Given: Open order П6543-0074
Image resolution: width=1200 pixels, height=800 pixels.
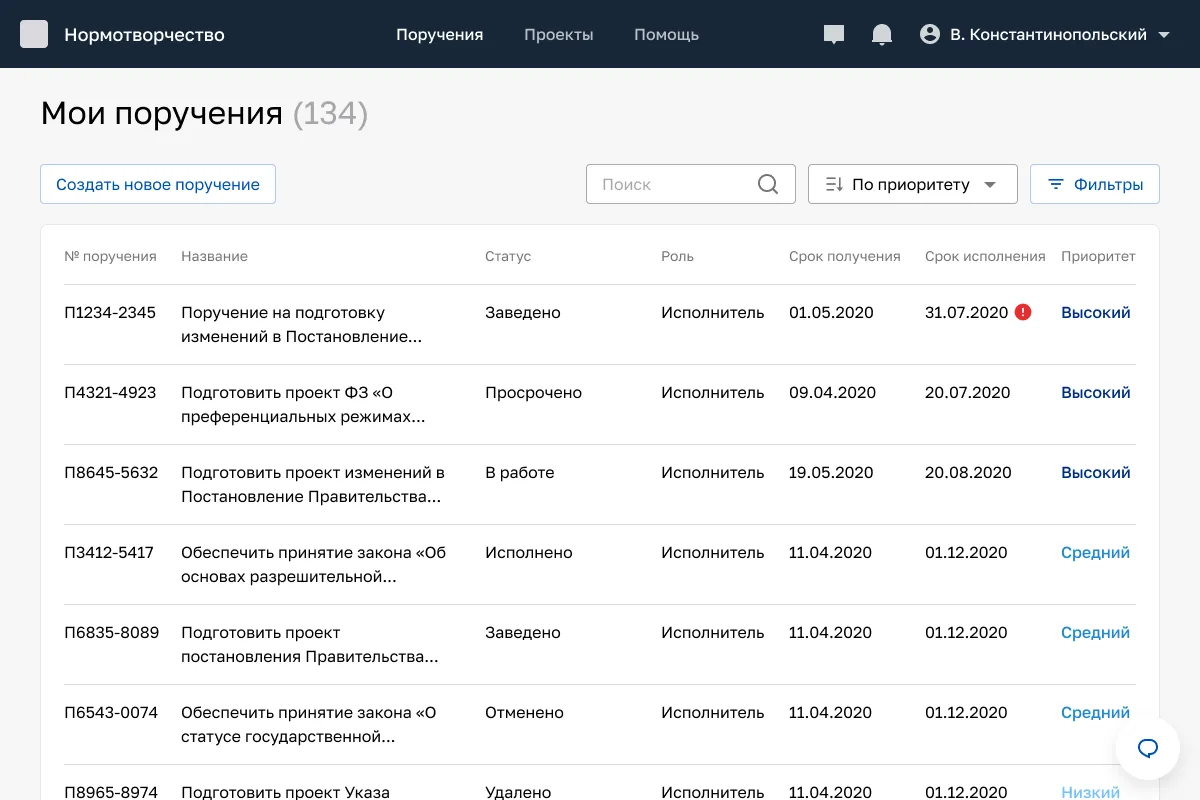Looking at the screenshot, I should point(111,712).
